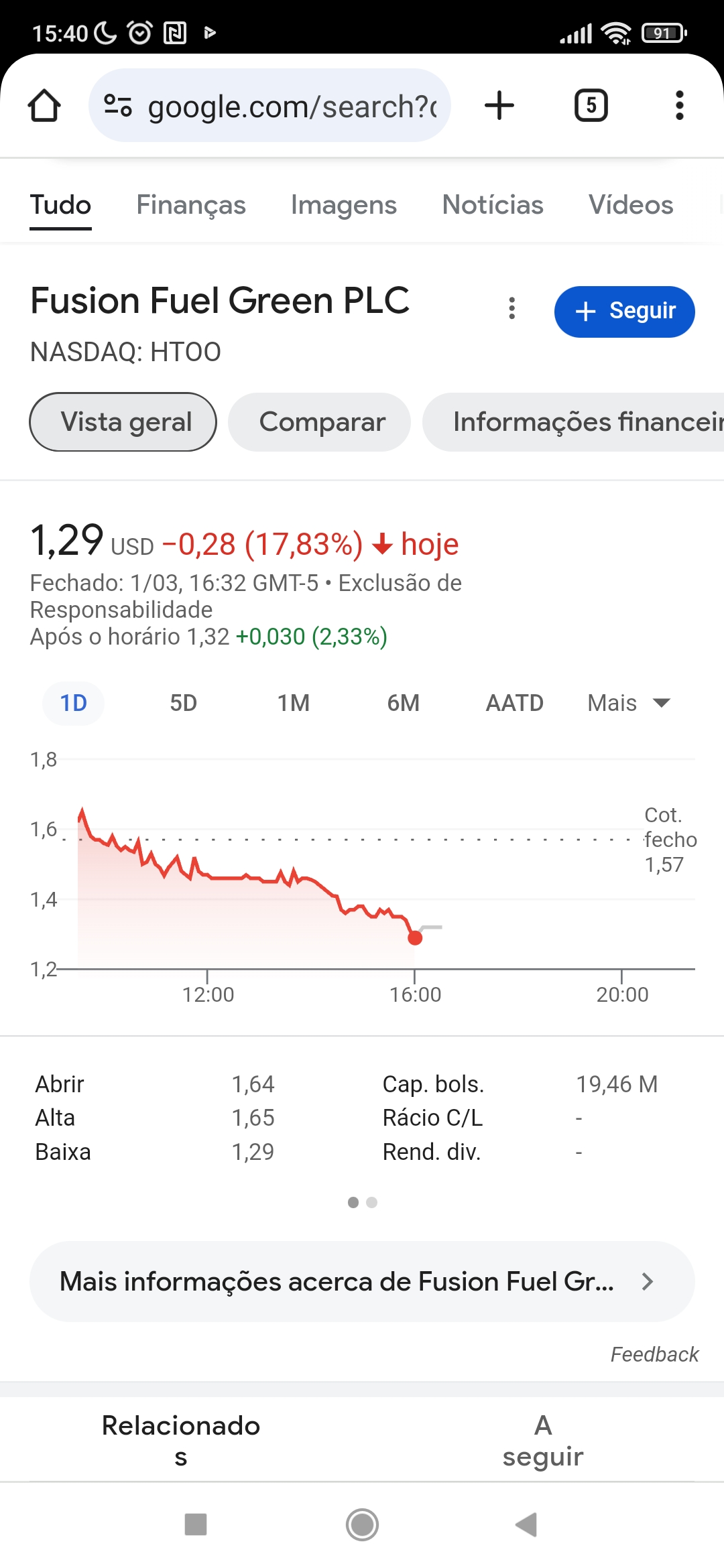
Task: Select the 6M chart range
Action: coord(403,703)
